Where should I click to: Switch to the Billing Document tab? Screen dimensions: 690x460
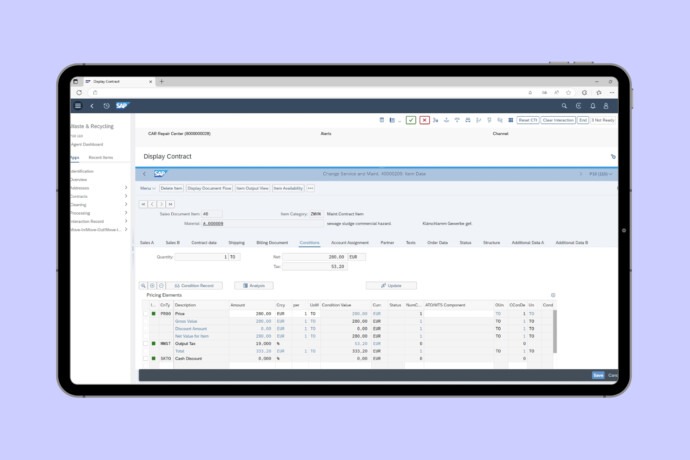pos(272,242)
